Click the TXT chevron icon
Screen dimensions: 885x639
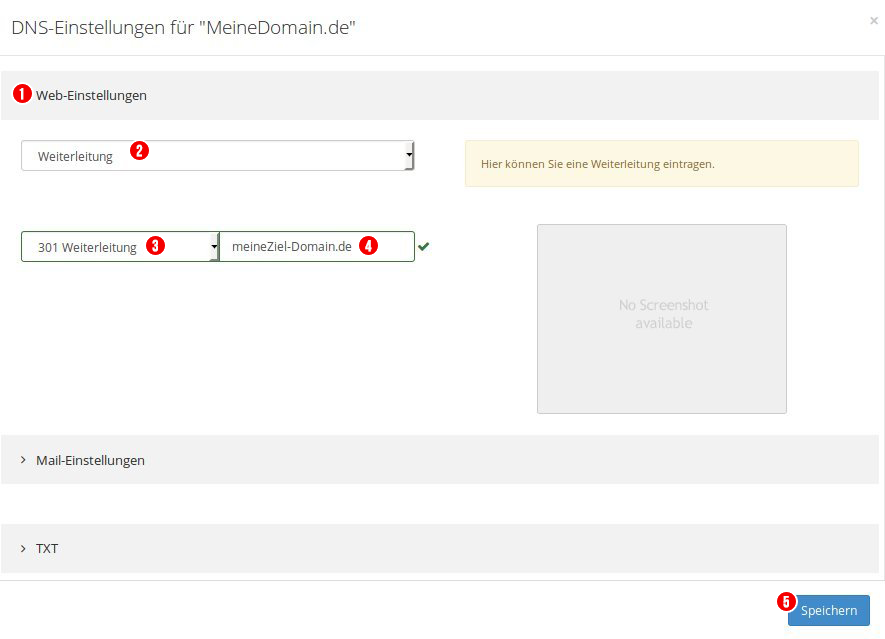tap(23, 549)
